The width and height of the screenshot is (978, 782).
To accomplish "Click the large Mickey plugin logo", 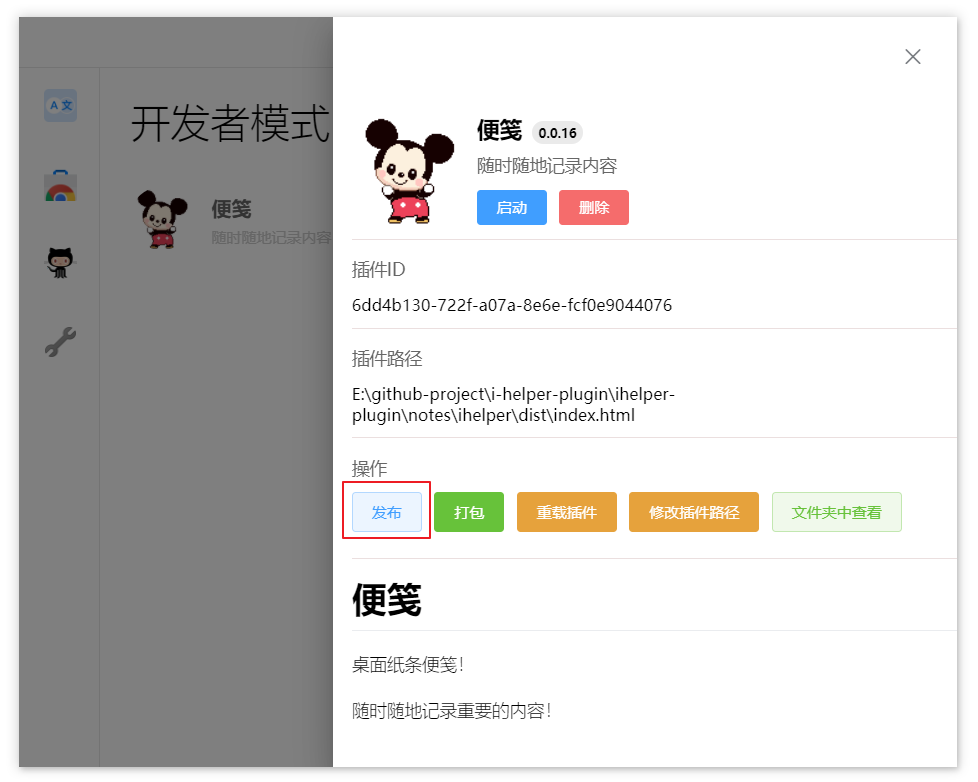I will point(409,171).
